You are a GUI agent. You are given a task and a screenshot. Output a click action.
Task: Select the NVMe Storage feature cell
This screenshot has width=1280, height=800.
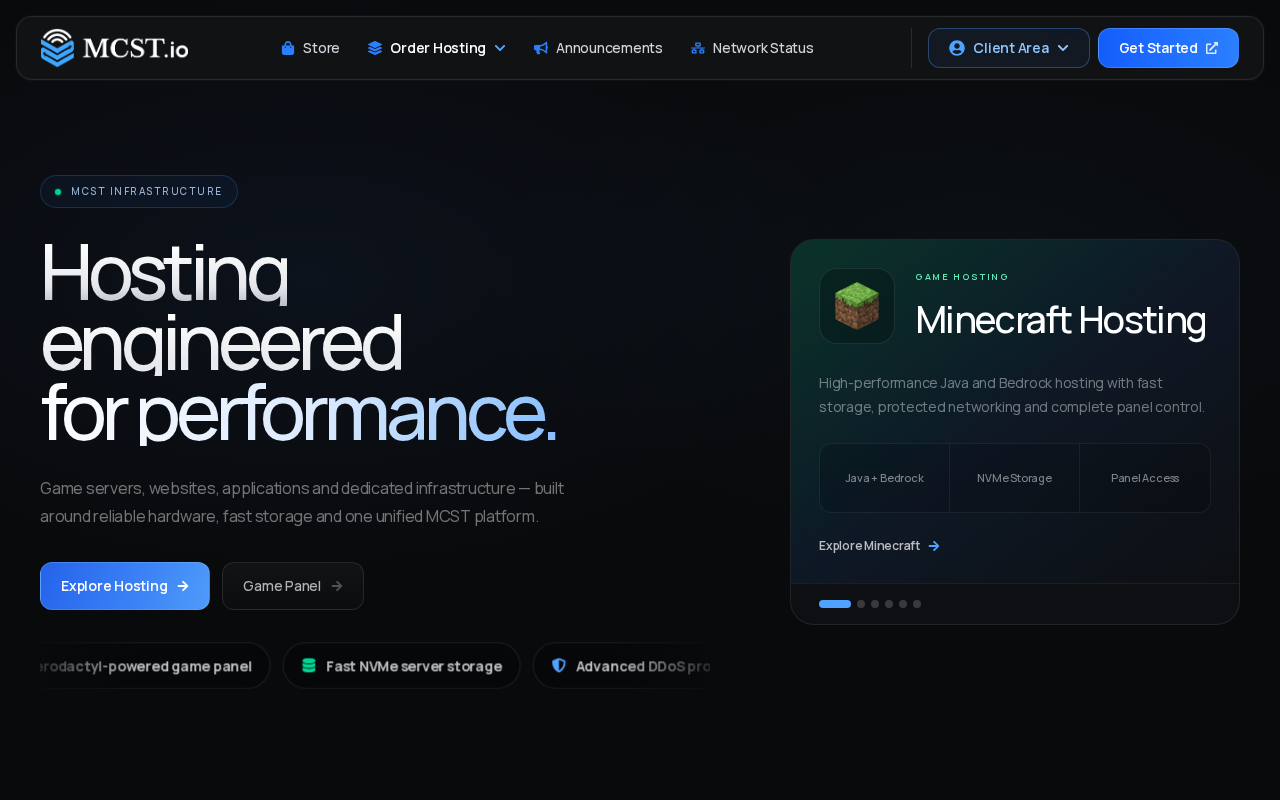coord(1015,478)
